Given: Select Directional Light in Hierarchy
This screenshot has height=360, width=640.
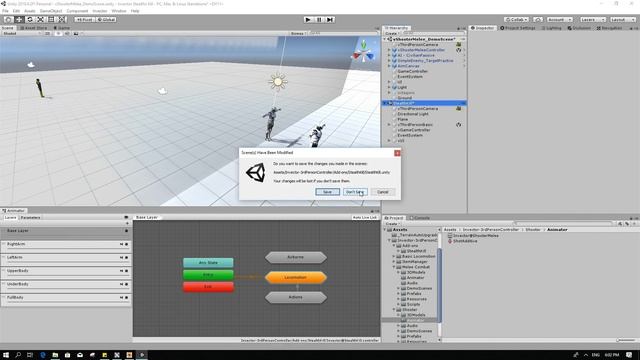Looking at the screenshot, I should click(x=413, y=114).
